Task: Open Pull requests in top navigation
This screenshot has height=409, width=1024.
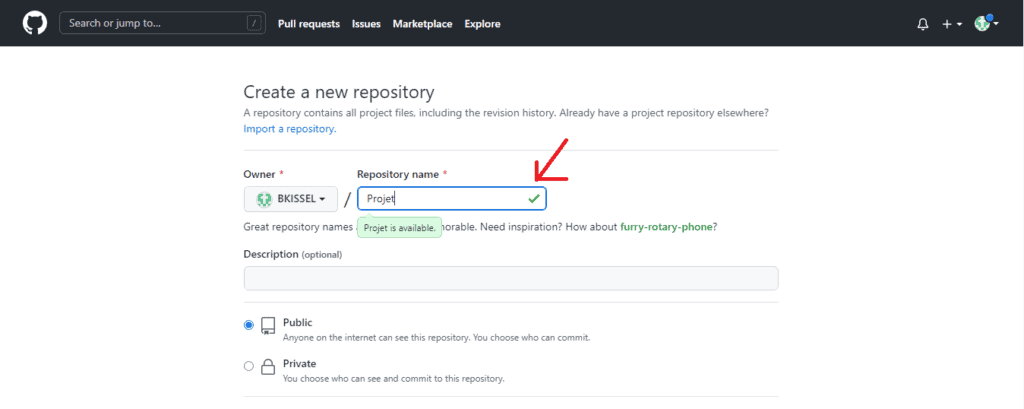Action: click(x=308, y=24)
